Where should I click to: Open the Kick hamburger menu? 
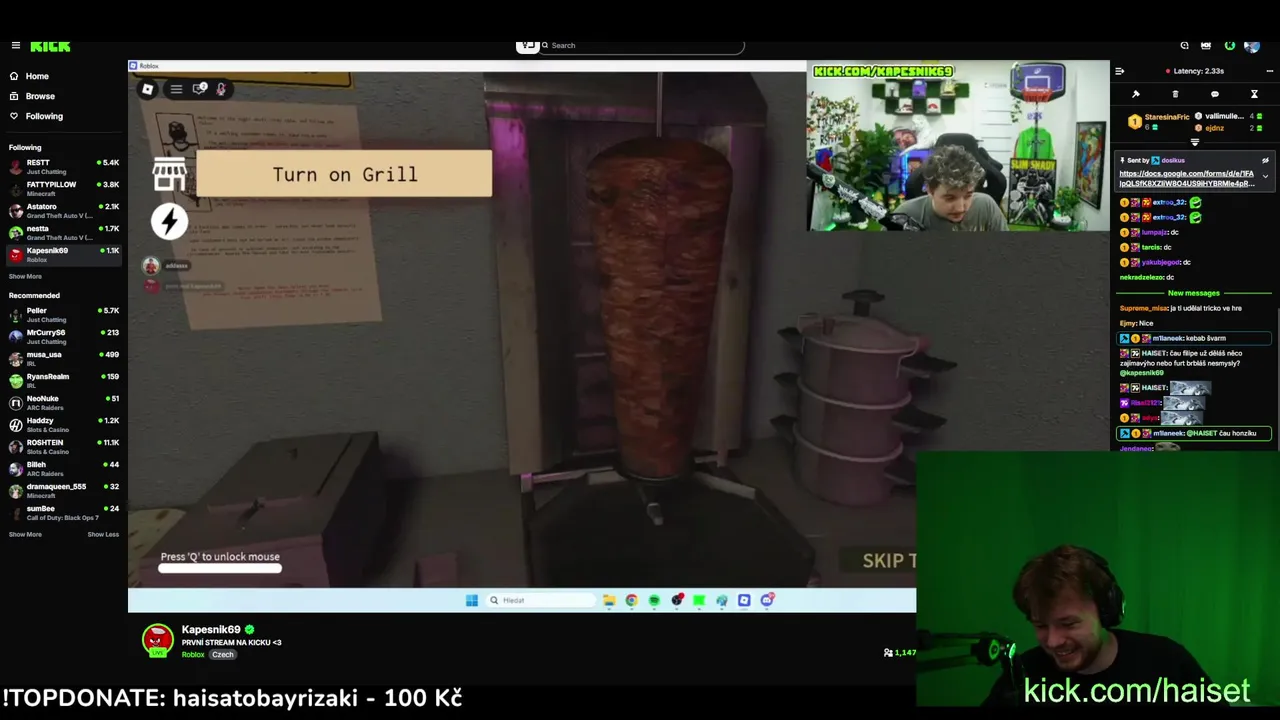click(15, 45)
